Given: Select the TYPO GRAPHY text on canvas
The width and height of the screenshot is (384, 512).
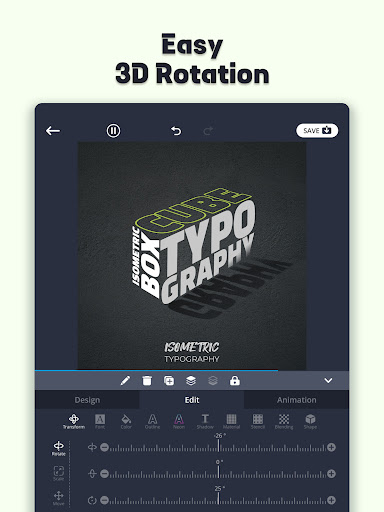Looking at the screenshot, I should click(x=207, y=253).
